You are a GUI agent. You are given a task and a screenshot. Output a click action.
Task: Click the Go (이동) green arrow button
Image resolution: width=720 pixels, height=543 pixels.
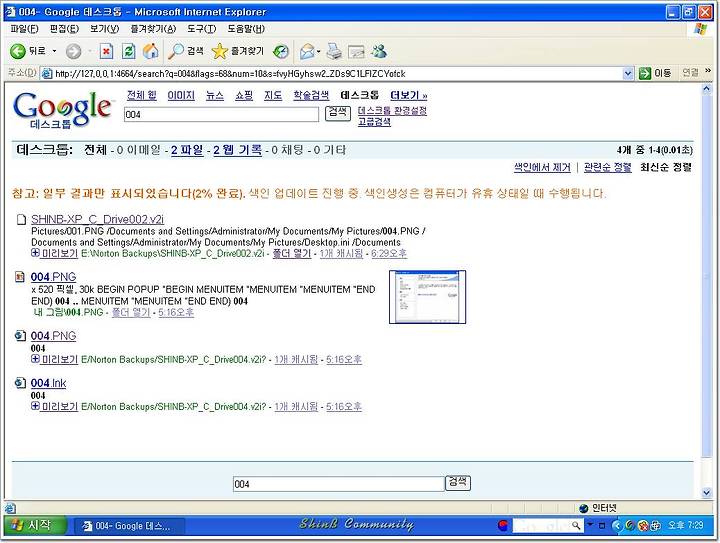[655, 73]
